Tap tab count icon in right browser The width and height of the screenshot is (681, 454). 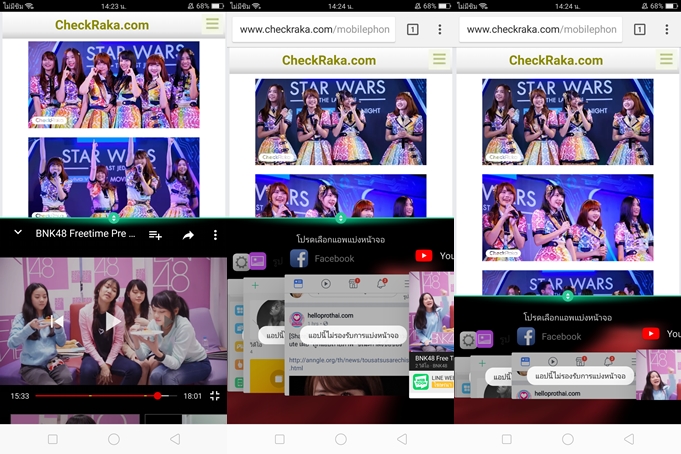coord(639,30)
